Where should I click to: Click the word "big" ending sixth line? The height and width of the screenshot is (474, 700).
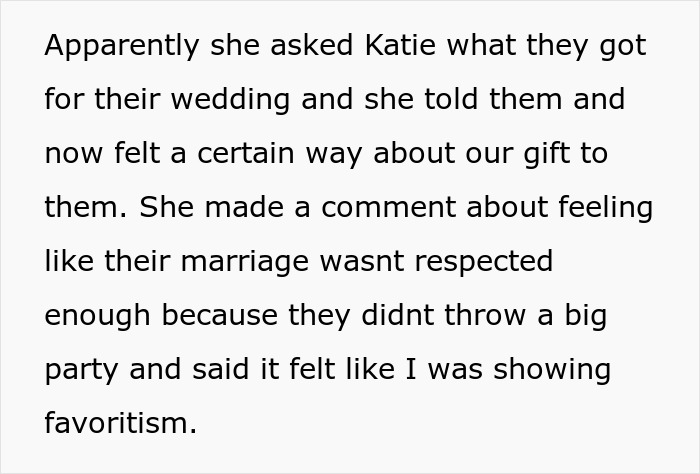pyautogui.click(x=586, y=316)
